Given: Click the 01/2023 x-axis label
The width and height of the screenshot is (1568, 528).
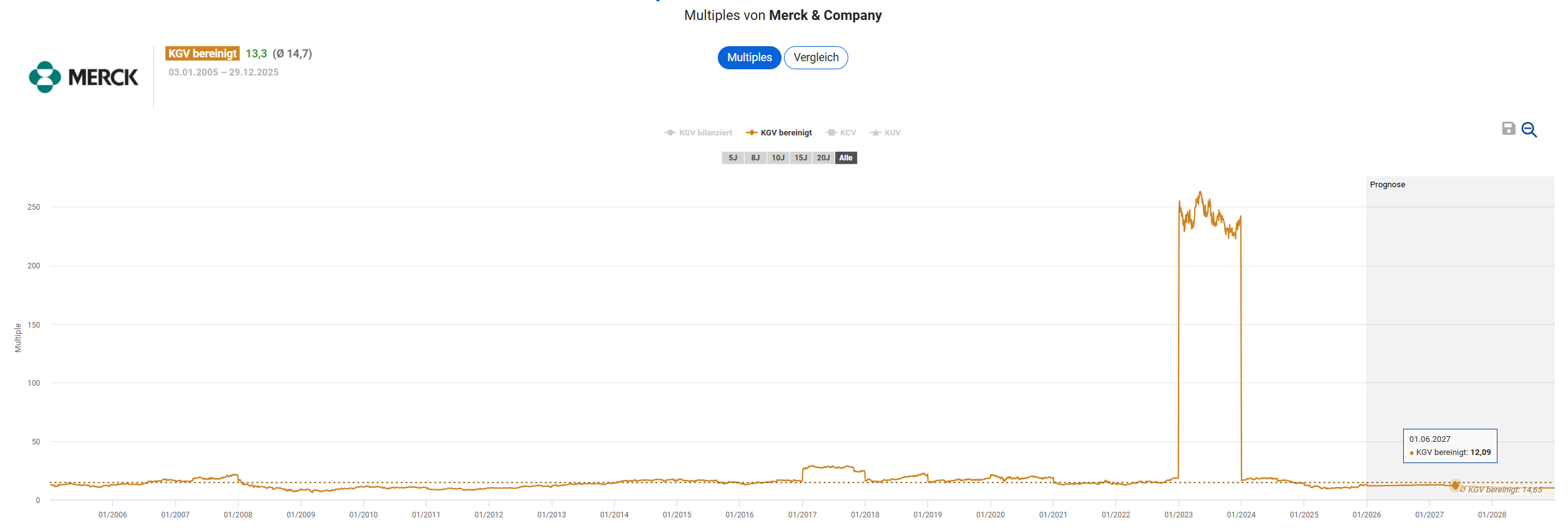Looking at the screenshot, I should point(1178,515).
